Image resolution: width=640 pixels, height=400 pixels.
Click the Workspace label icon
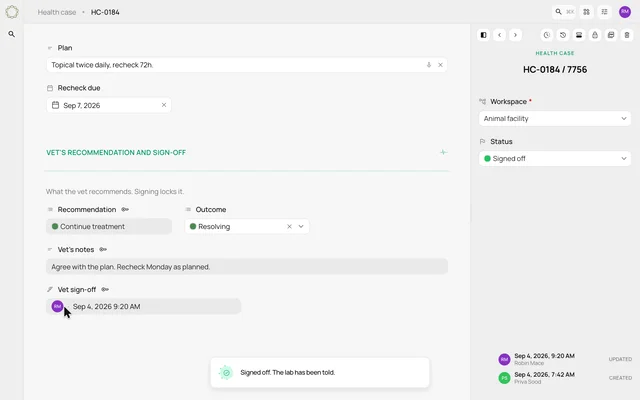point(482,102)
